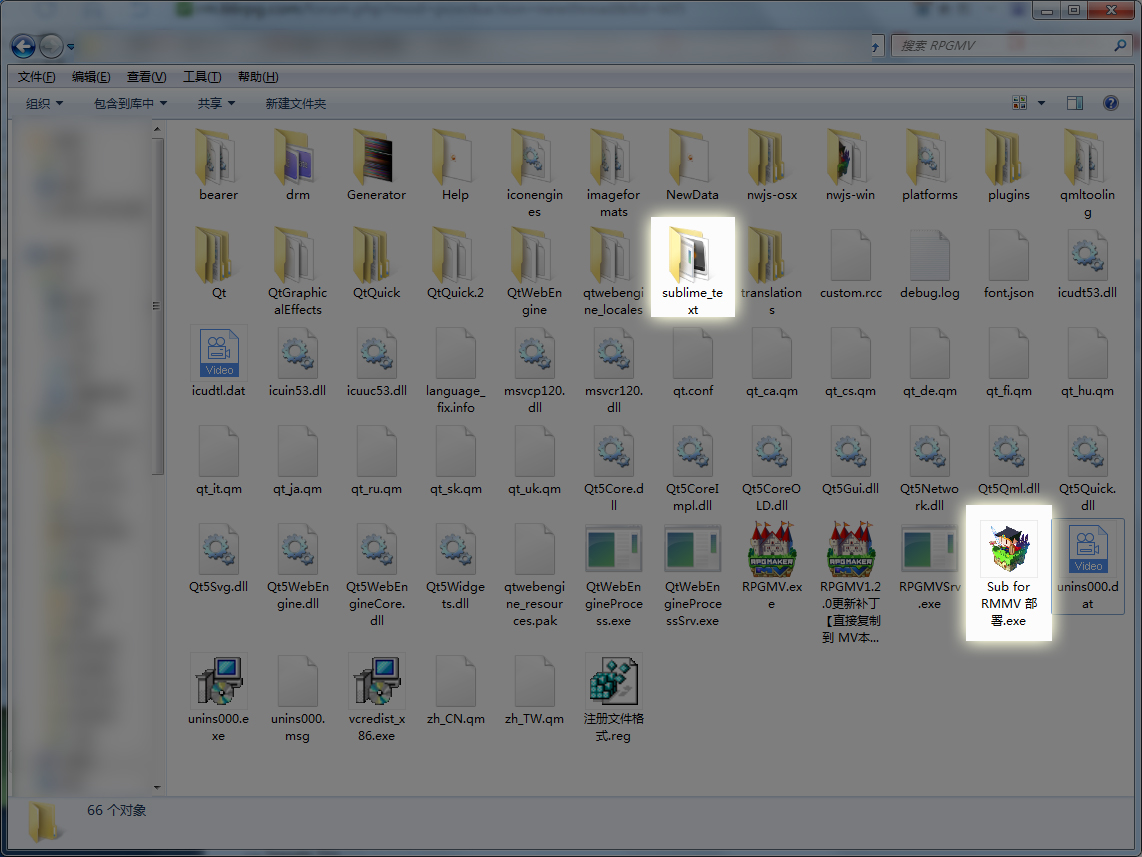Select Sub for RMMV 部署.exe icon

[x=1009, y=549]
